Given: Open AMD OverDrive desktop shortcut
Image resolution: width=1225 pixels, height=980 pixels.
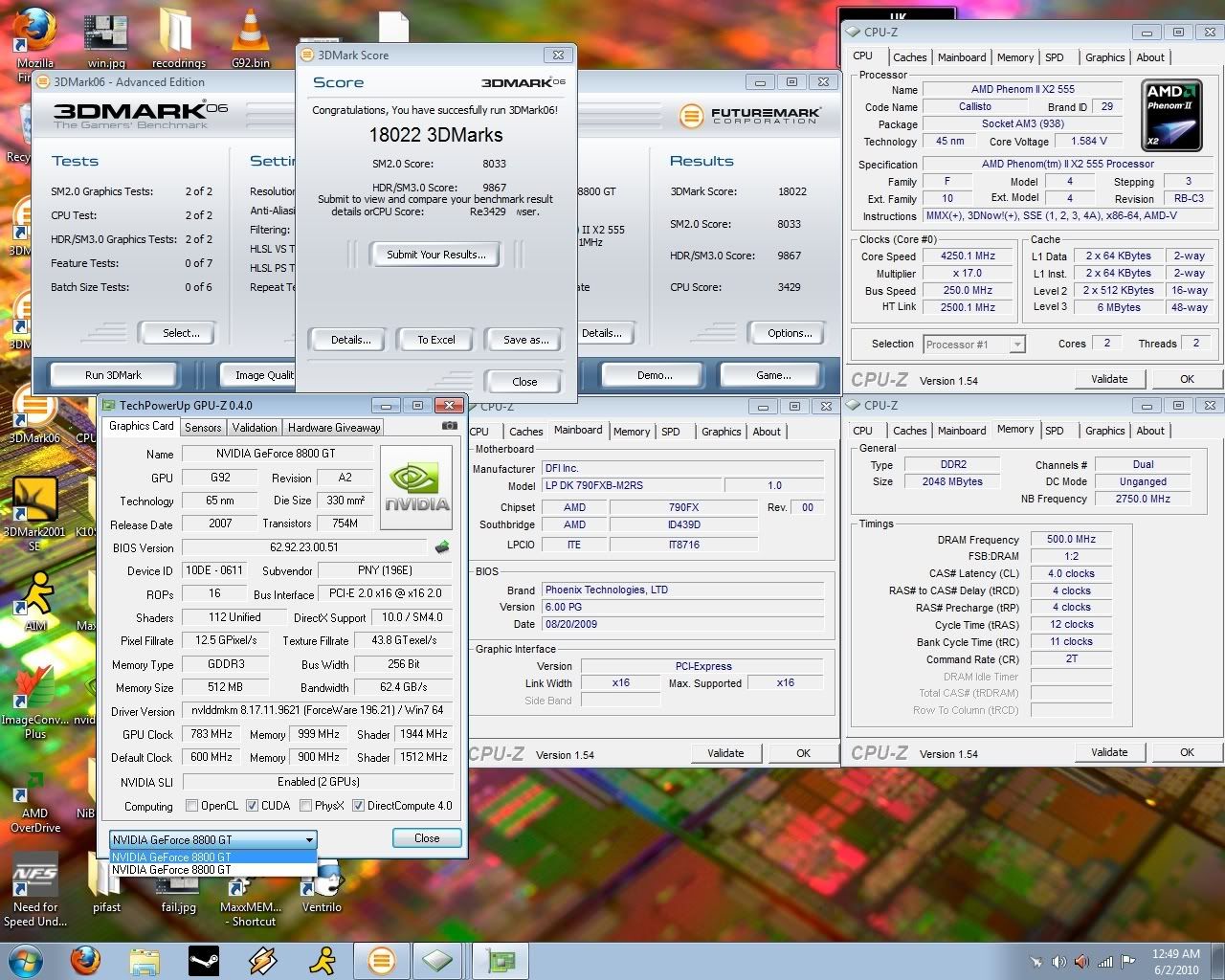Looking at the screenshot, I should (x=35, y=802).
